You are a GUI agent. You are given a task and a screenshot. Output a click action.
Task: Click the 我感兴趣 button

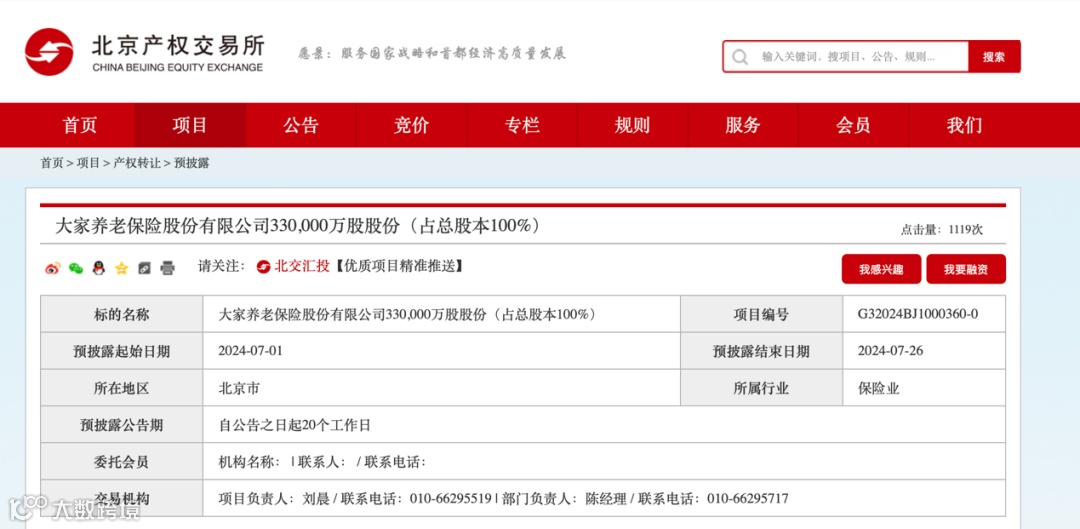coord(881,269)
